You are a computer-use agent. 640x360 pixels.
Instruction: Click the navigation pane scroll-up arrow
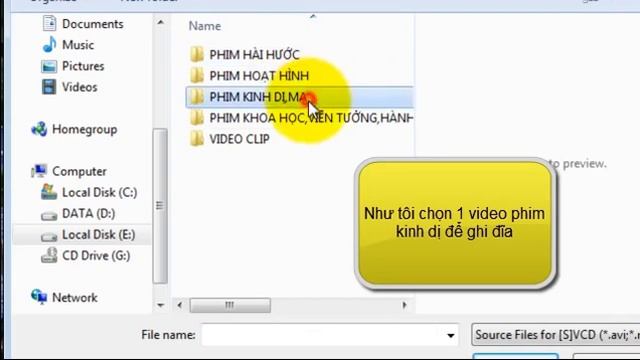click(160, 22)
